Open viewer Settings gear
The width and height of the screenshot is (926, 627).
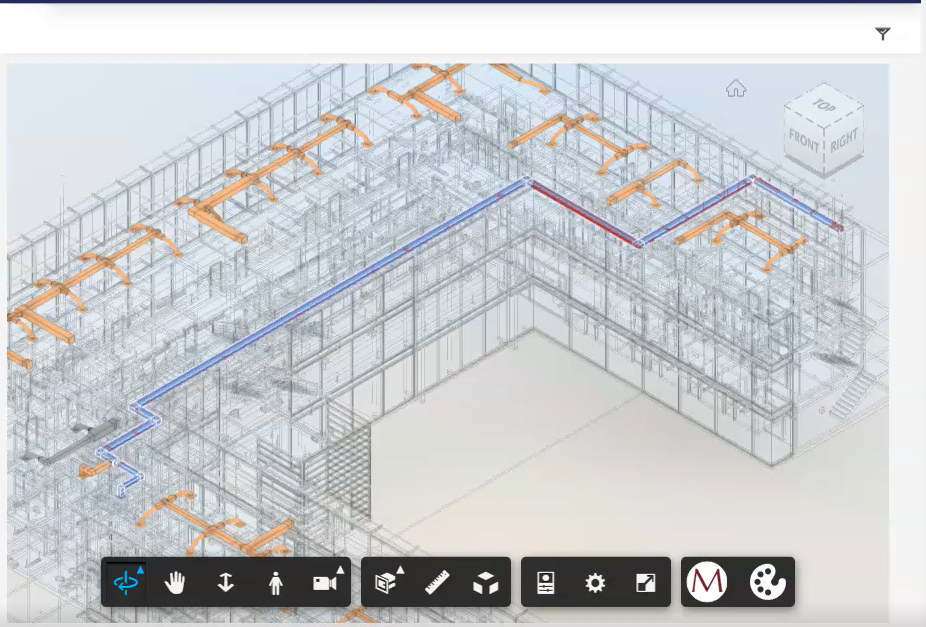595,582
